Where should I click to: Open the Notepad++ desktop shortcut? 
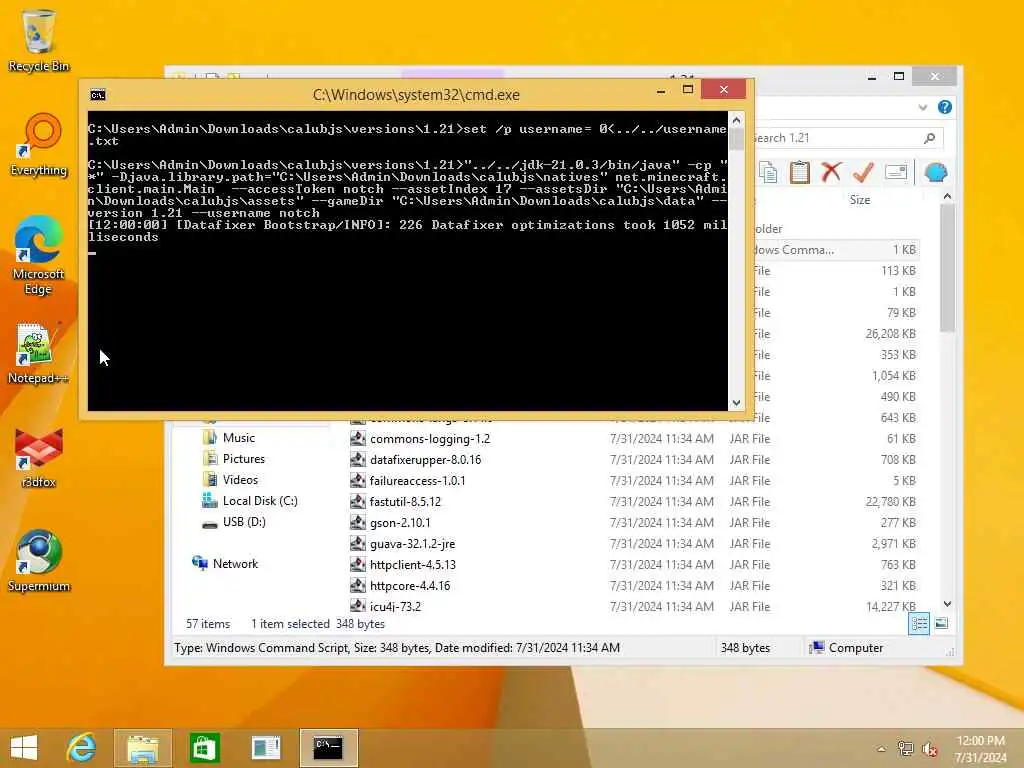[x=37, y=353]
